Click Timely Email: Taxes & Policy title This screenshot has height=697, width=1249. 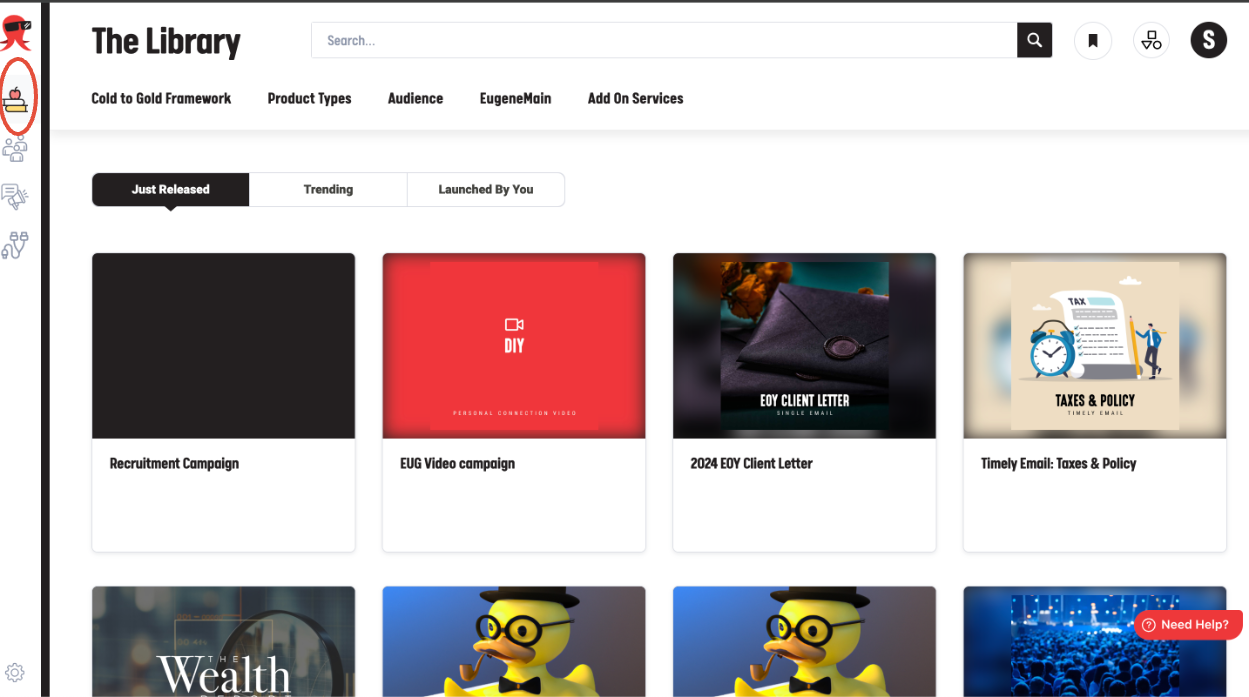pyautogui.click(x=1059, y=464)
